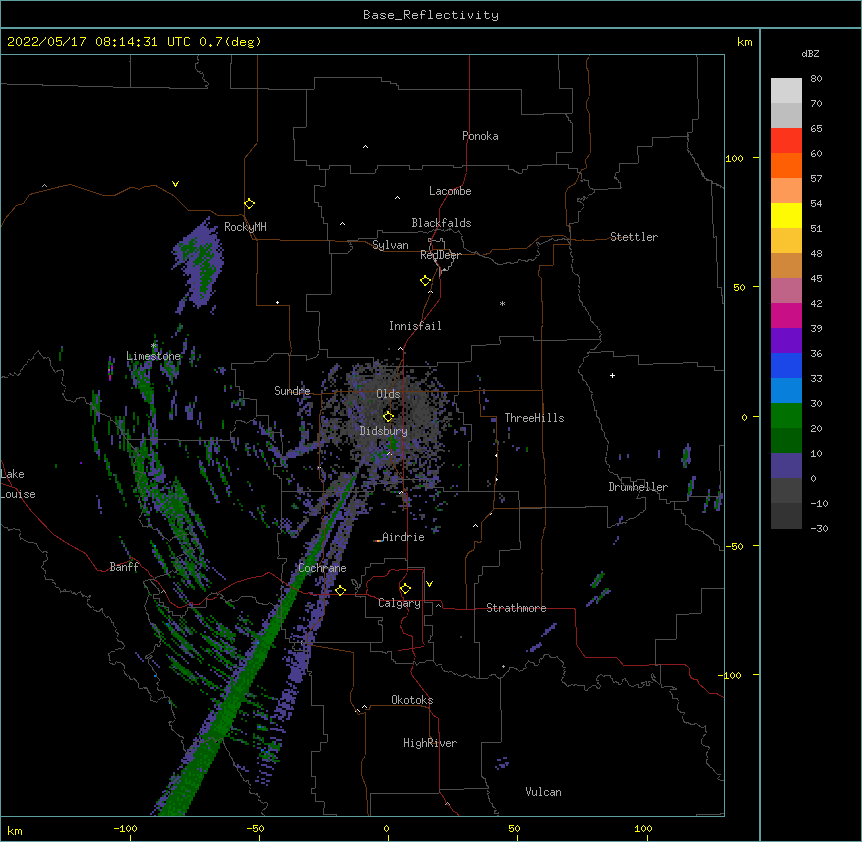Click the Olds town label
Viewport: 862px width, 842px height.
388,394
